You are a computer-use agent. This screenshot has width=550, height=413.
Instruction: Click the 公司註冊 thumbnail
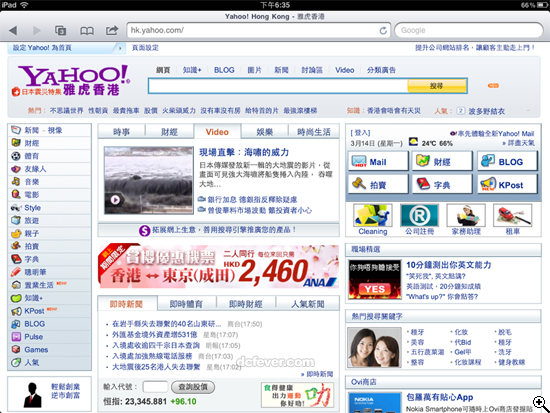point(420,215)
